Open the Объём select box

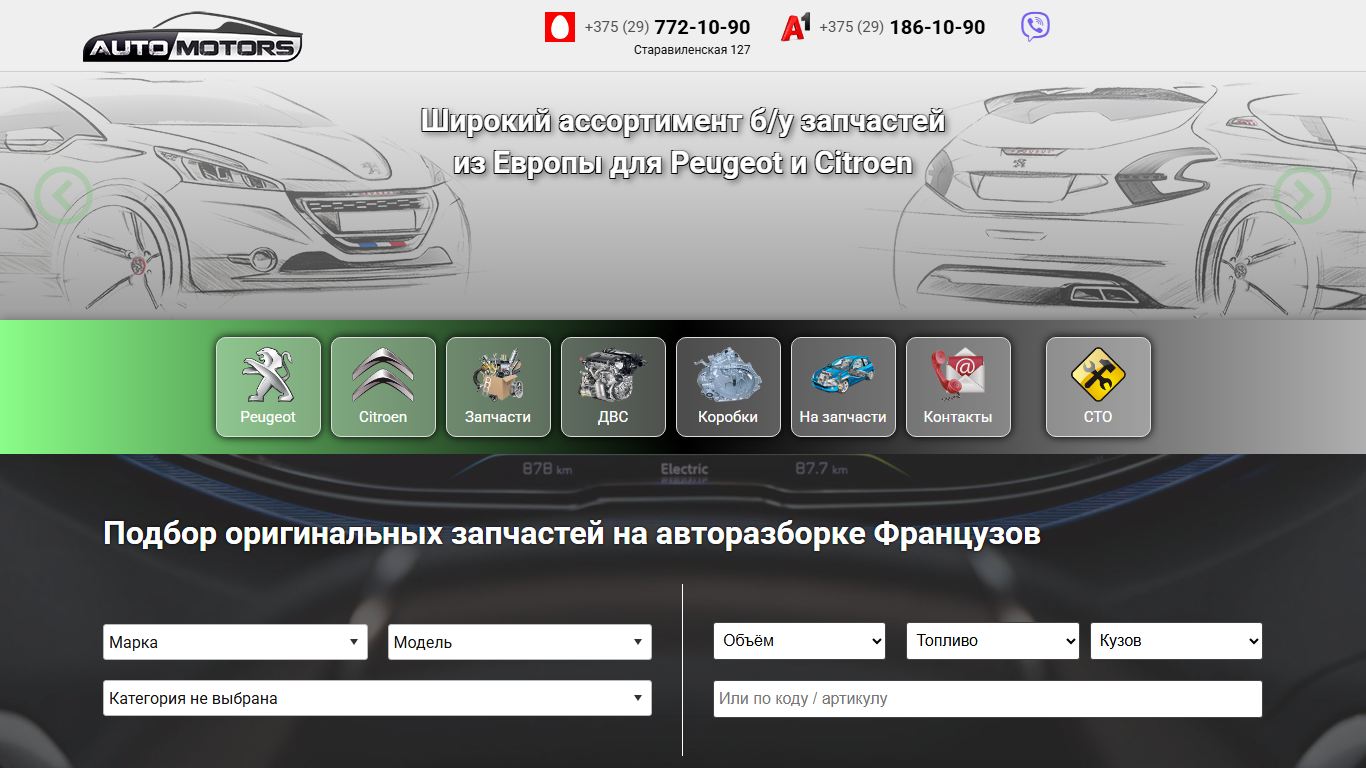(799, 641)
